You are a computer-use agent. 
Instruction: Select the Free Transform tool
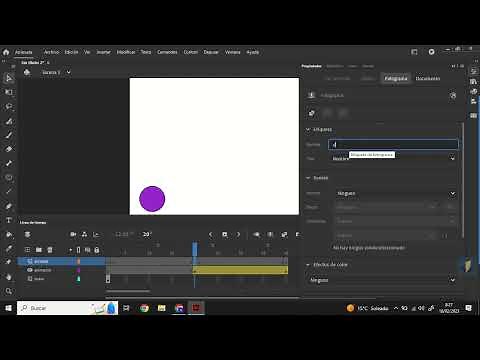pyautogui.click(x=9, y=92)
